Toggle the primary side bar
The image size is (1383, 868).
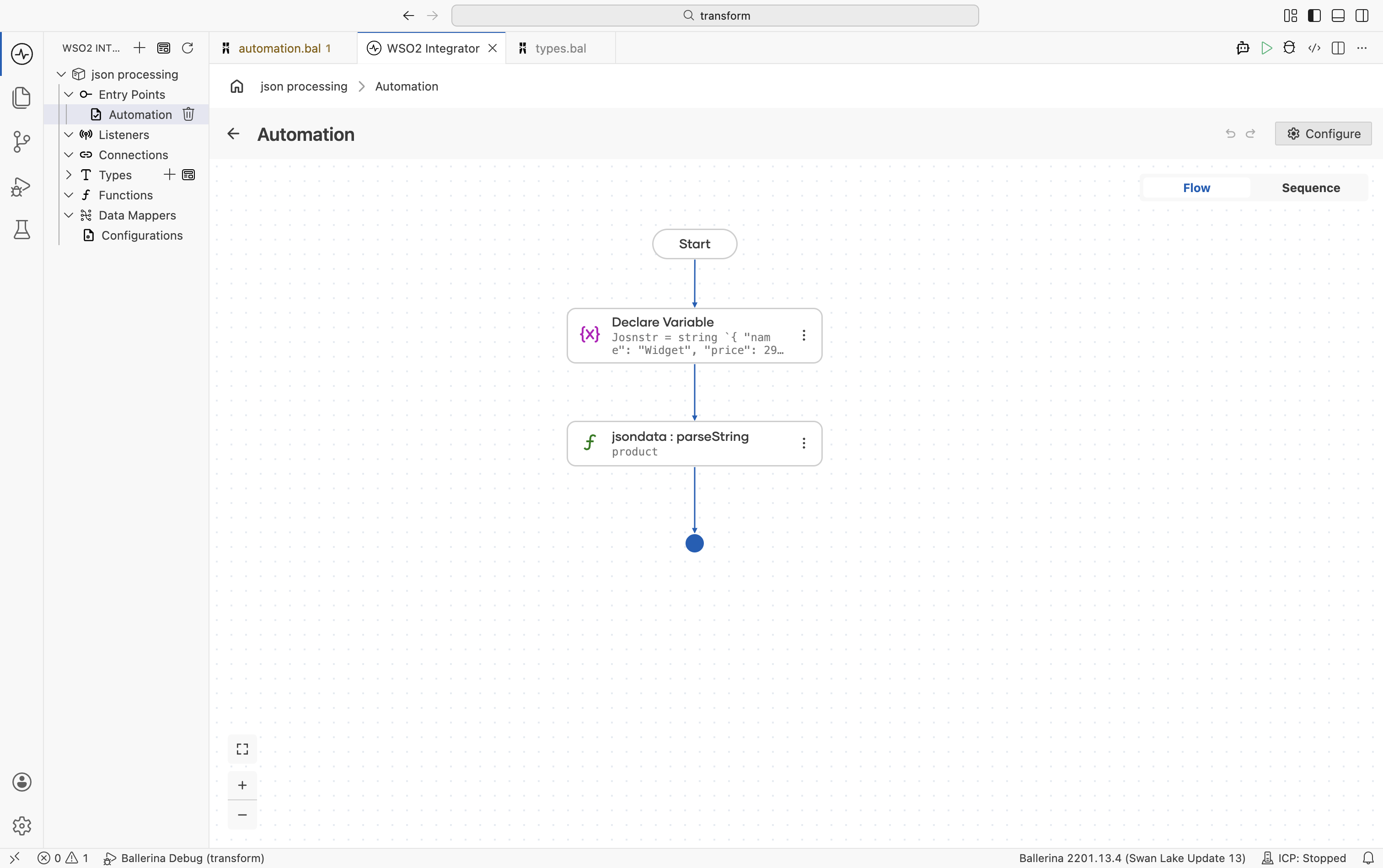coord(1314,16)
